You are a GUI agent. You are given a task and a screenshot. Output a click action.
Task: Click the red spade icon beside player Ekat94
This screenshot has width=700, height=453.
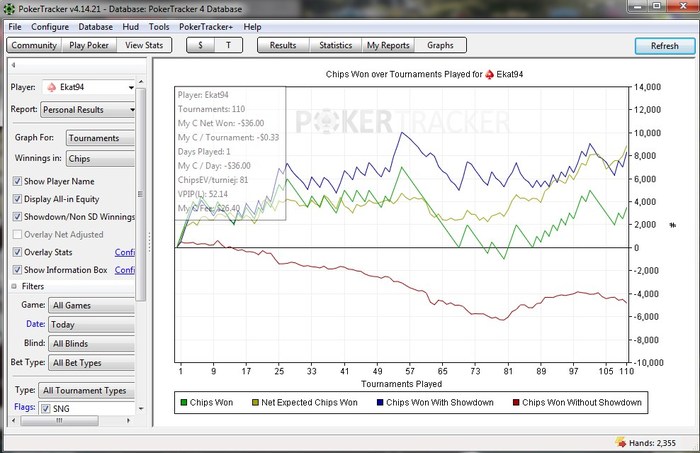click(52, 87)
